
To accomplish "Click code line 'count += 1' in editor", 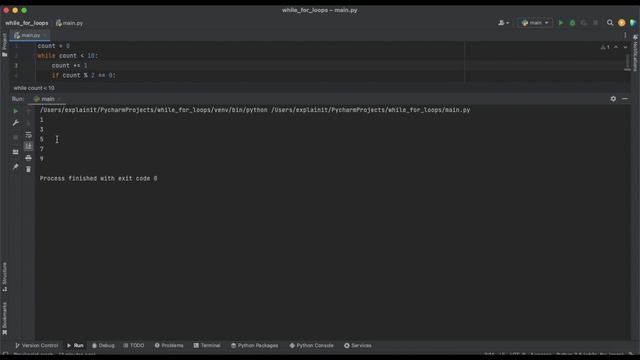I will [x=69, y=65].
